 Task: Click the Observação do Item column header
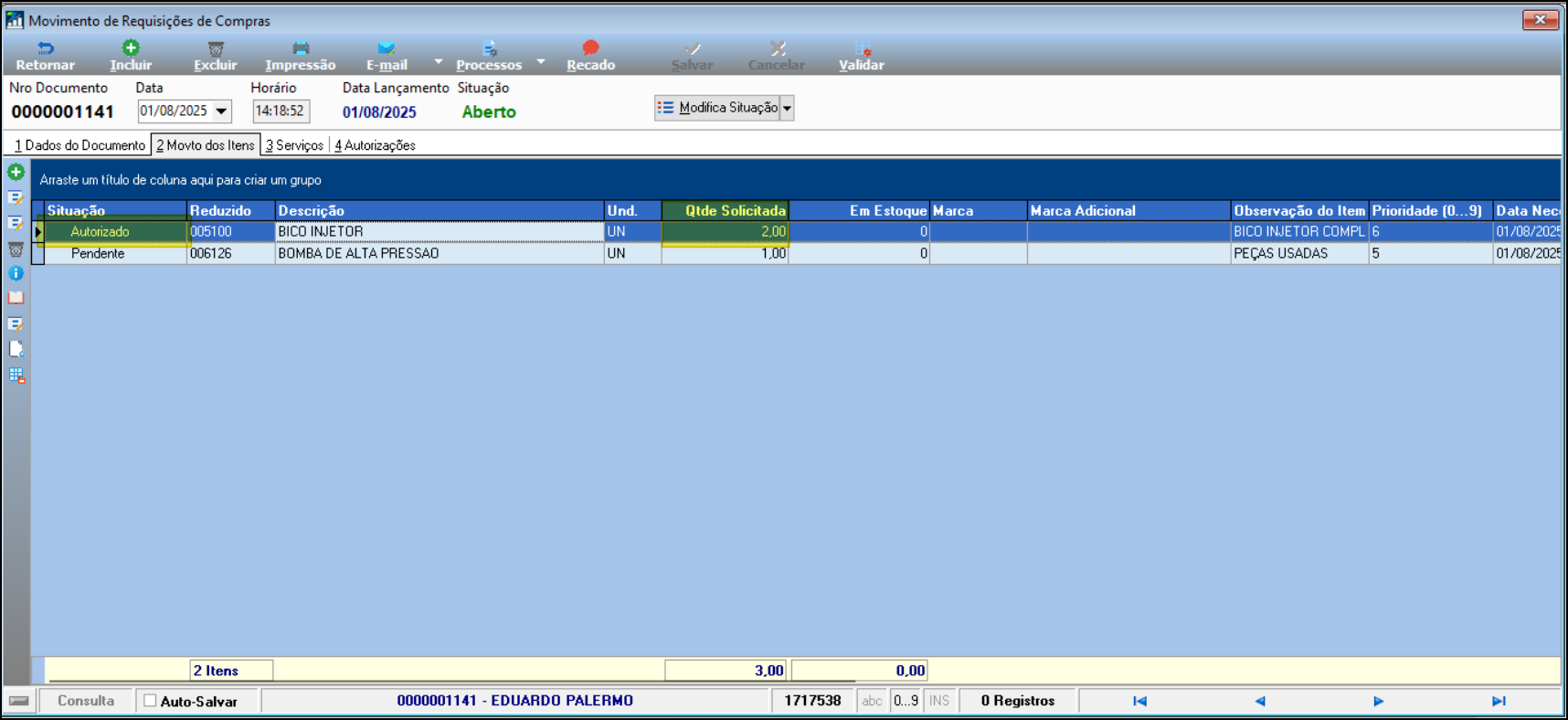[1299, 210]
